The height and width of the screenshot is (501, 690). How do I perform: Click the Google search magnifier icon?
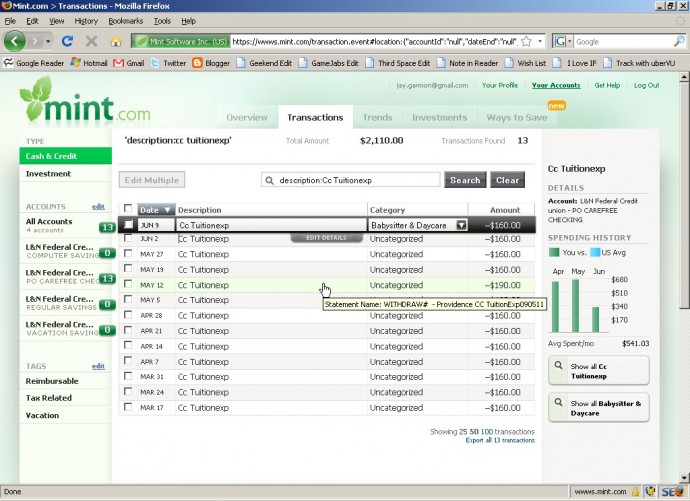pyautogui.click(x=679, y=41)
